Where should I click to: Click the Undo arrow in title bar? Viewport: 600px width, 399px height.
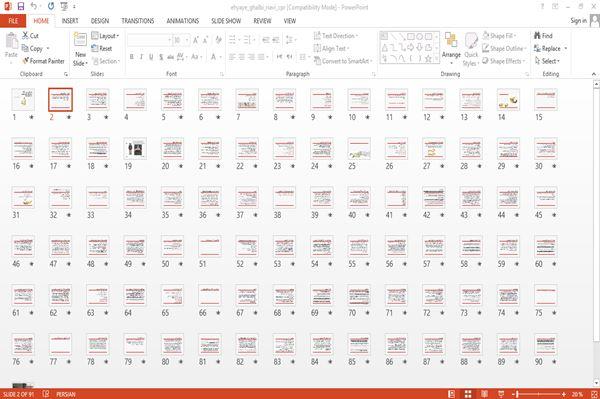point(34,7)
